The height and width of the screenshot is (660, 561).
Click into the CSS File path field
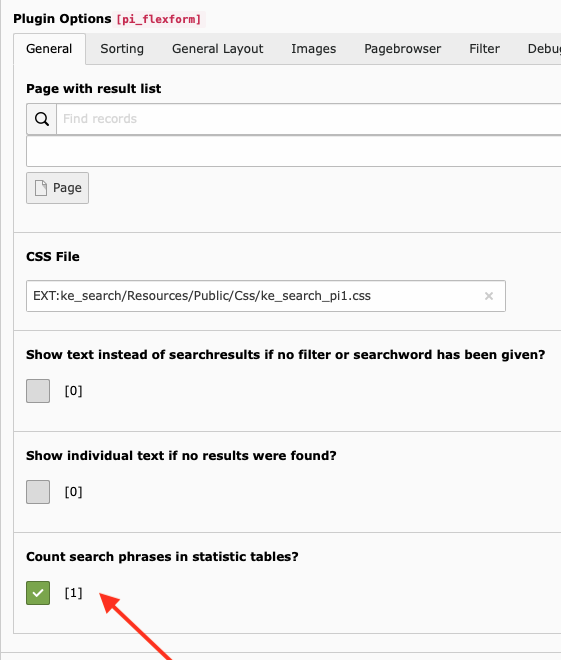point(266,296)
